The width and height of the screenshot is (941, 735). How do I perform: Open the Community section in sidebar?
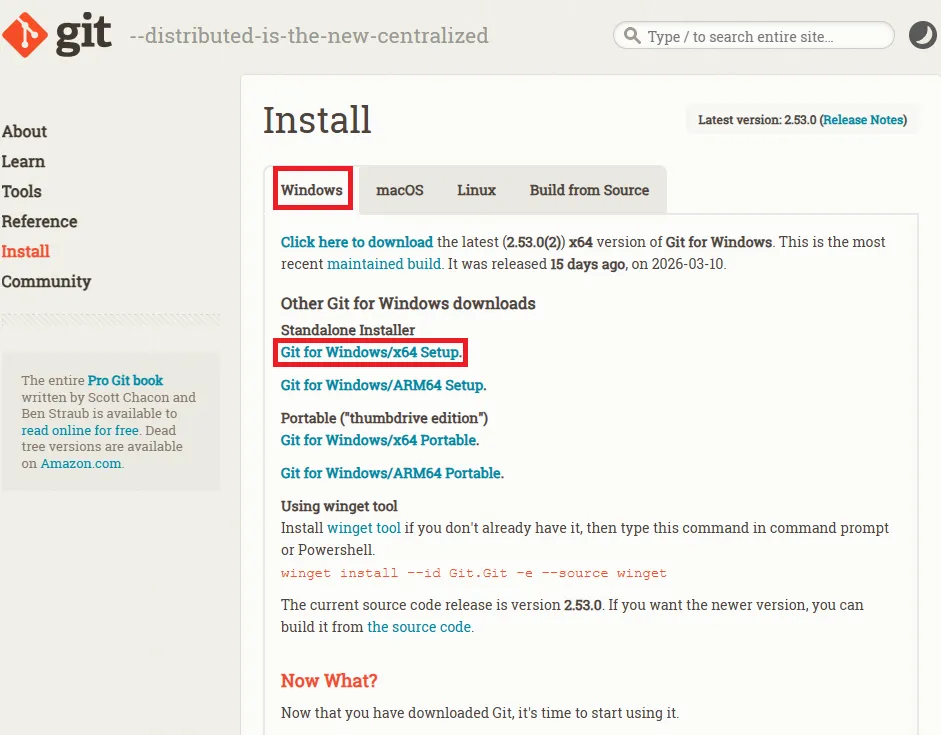coord(46,281)
